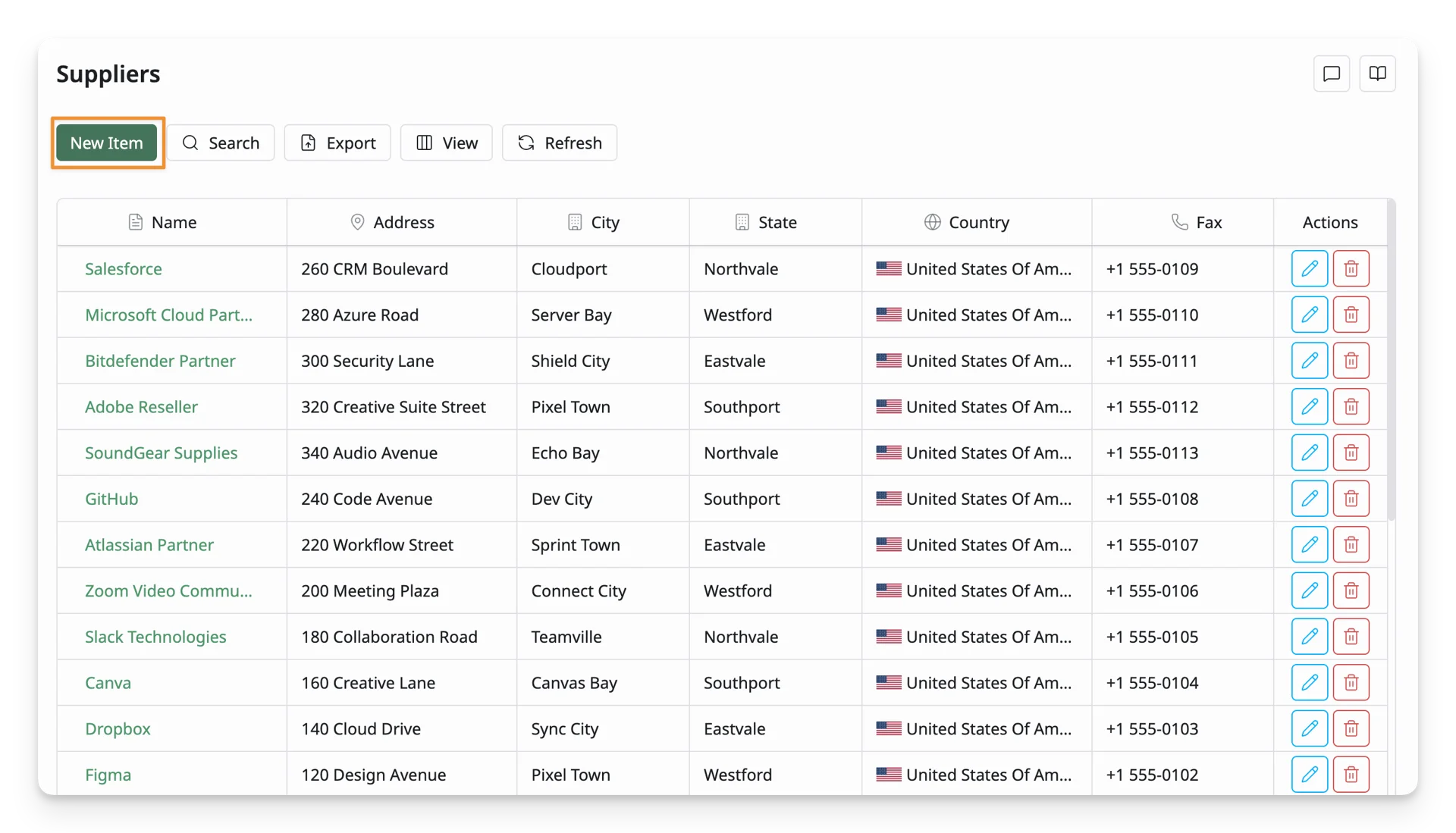The width and height of the screenshot is (1456, 833).
Task: Edit the Slack Technologies row
Action: point(1309,637)
